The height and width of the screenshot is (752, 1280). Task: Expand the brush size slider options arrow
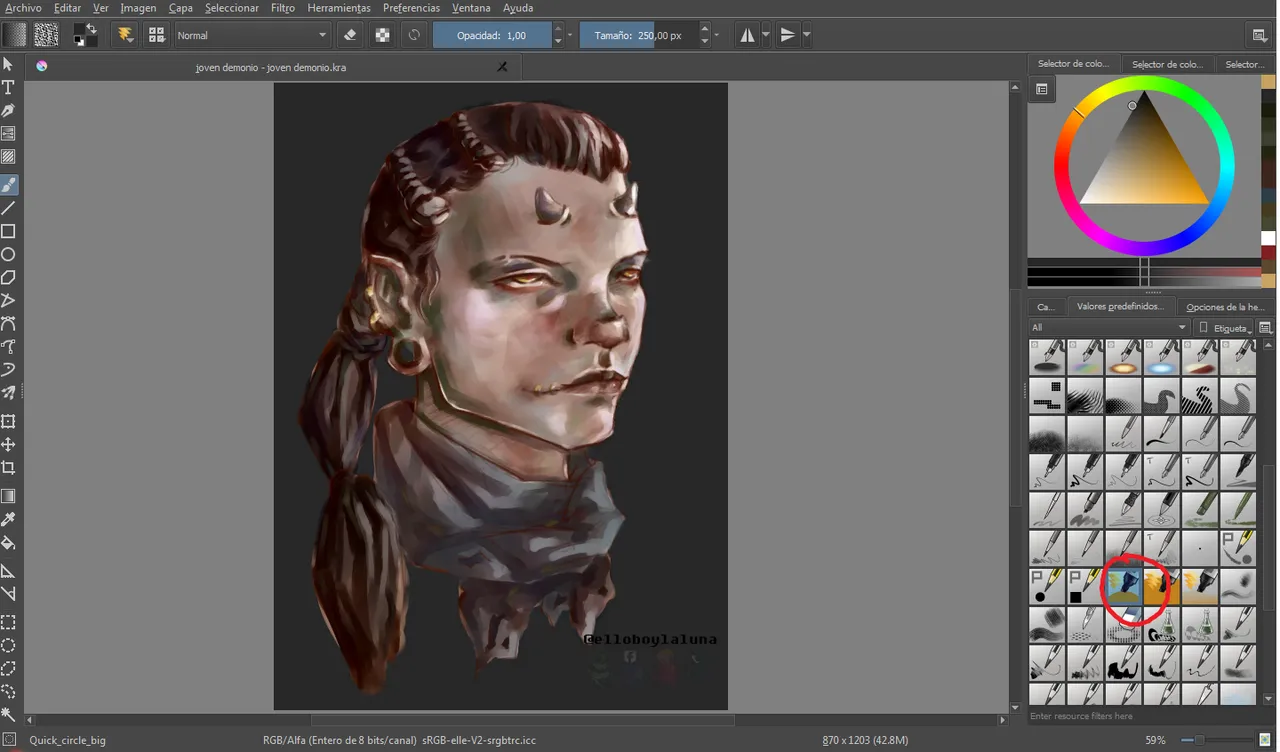pyautogui.click(x=717, y=35)
